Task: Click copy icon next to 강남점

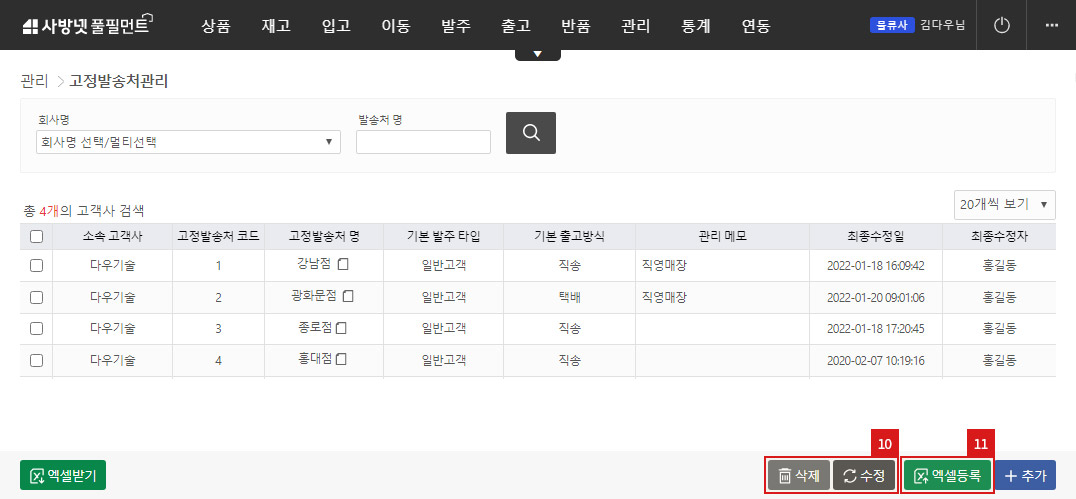Action: (344, 264)
